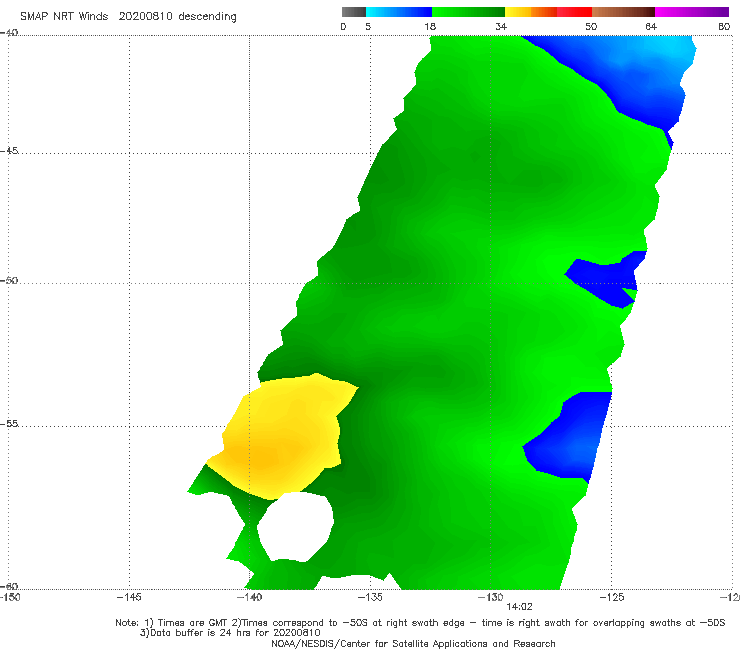
Task: Click the yellow-orange segment of the color bar
Action: pos(531,12)
